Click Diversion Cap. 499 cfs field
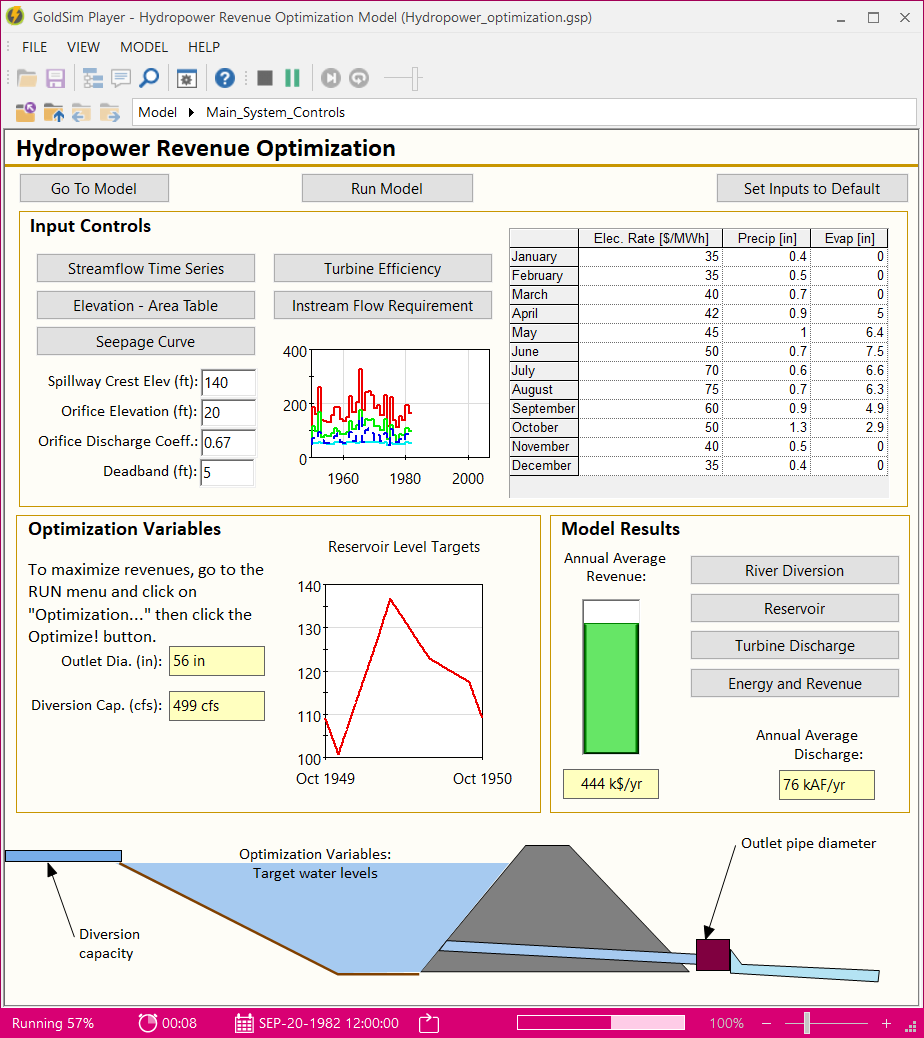 click(217, 706)
